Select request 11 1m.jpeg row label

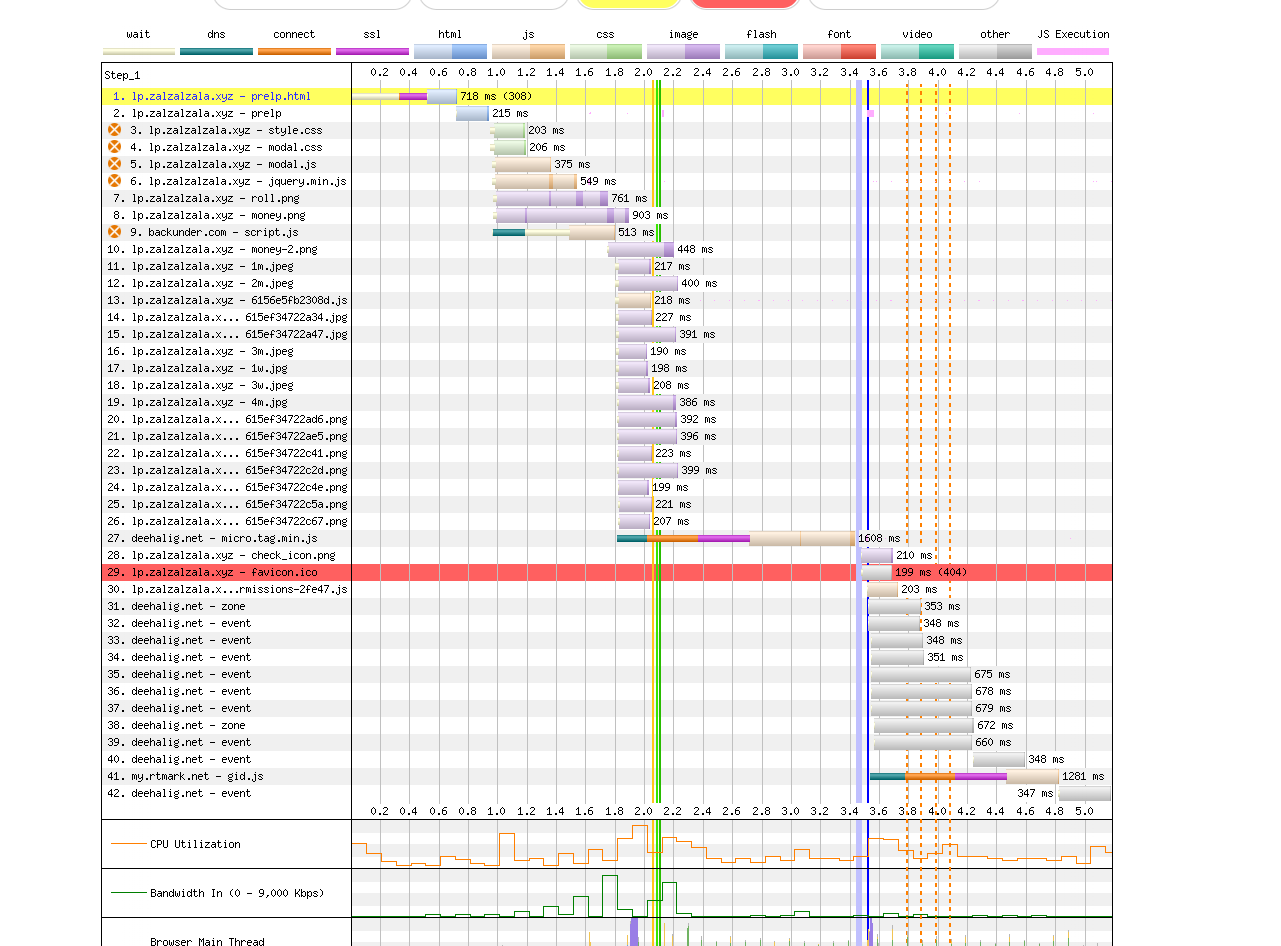200,267
